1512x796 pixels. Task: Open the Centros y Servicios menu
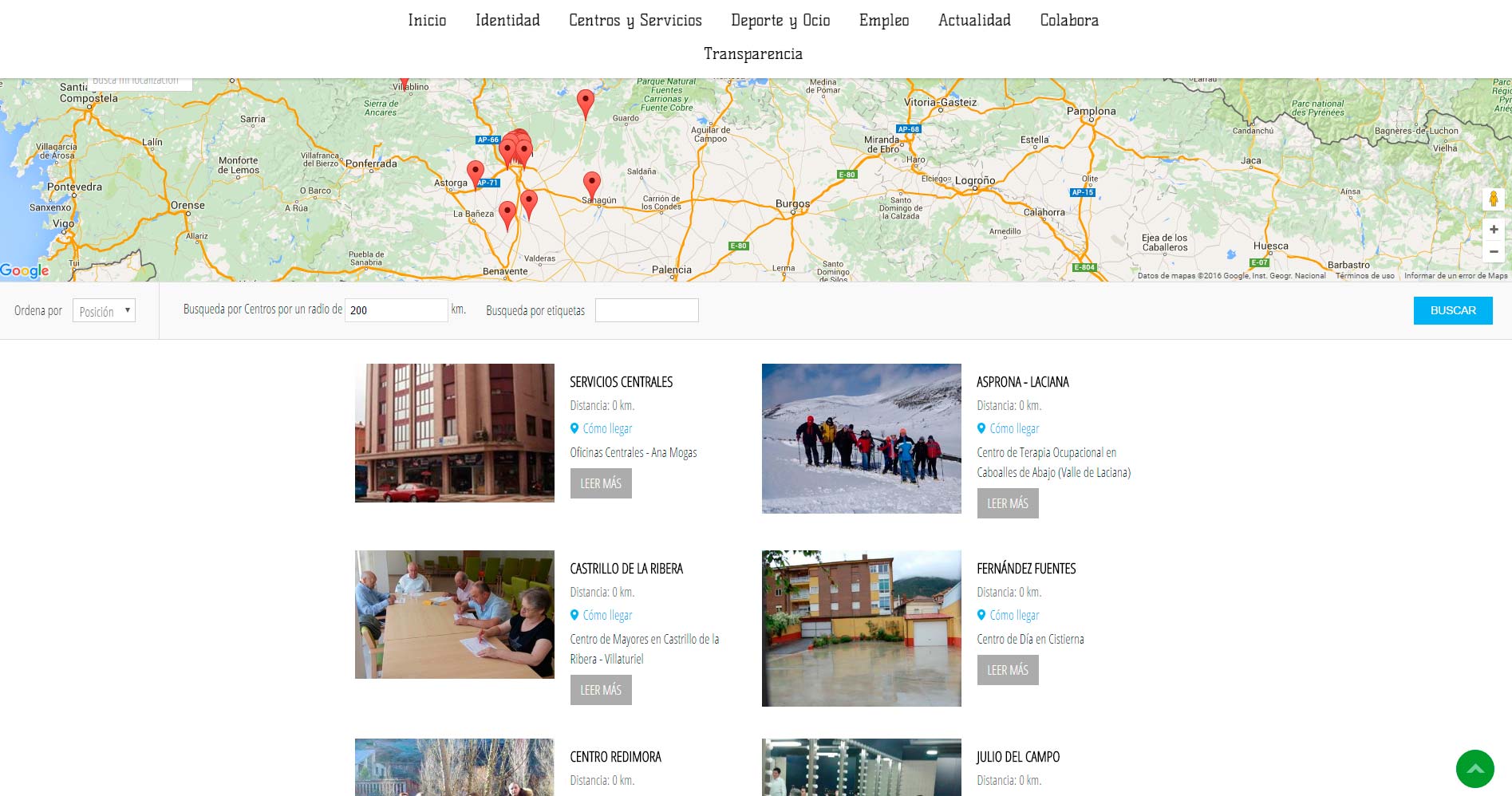(635, 21)
